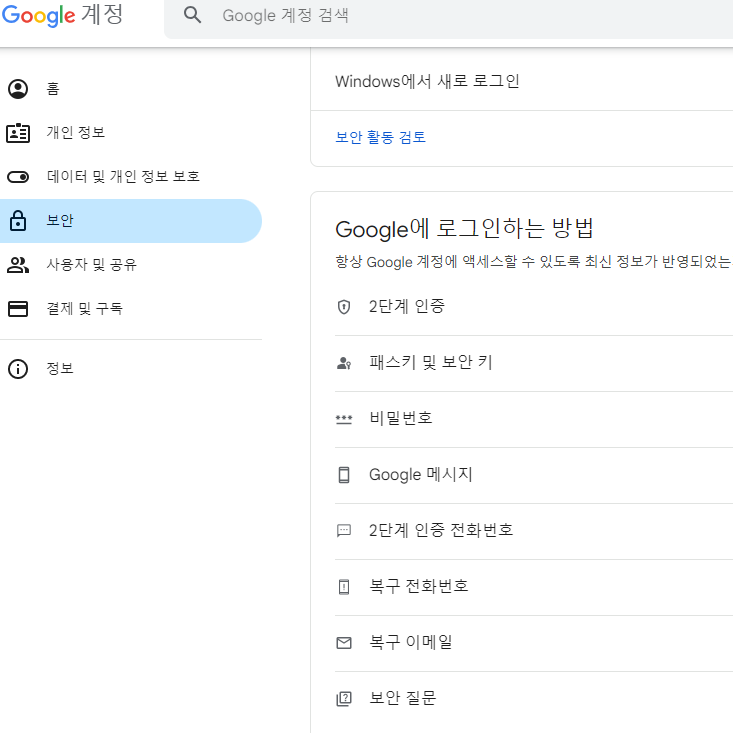This screenshot has height=733, width=733.
Task: Click the Google 계정 logo
Action: pos(62,15)
